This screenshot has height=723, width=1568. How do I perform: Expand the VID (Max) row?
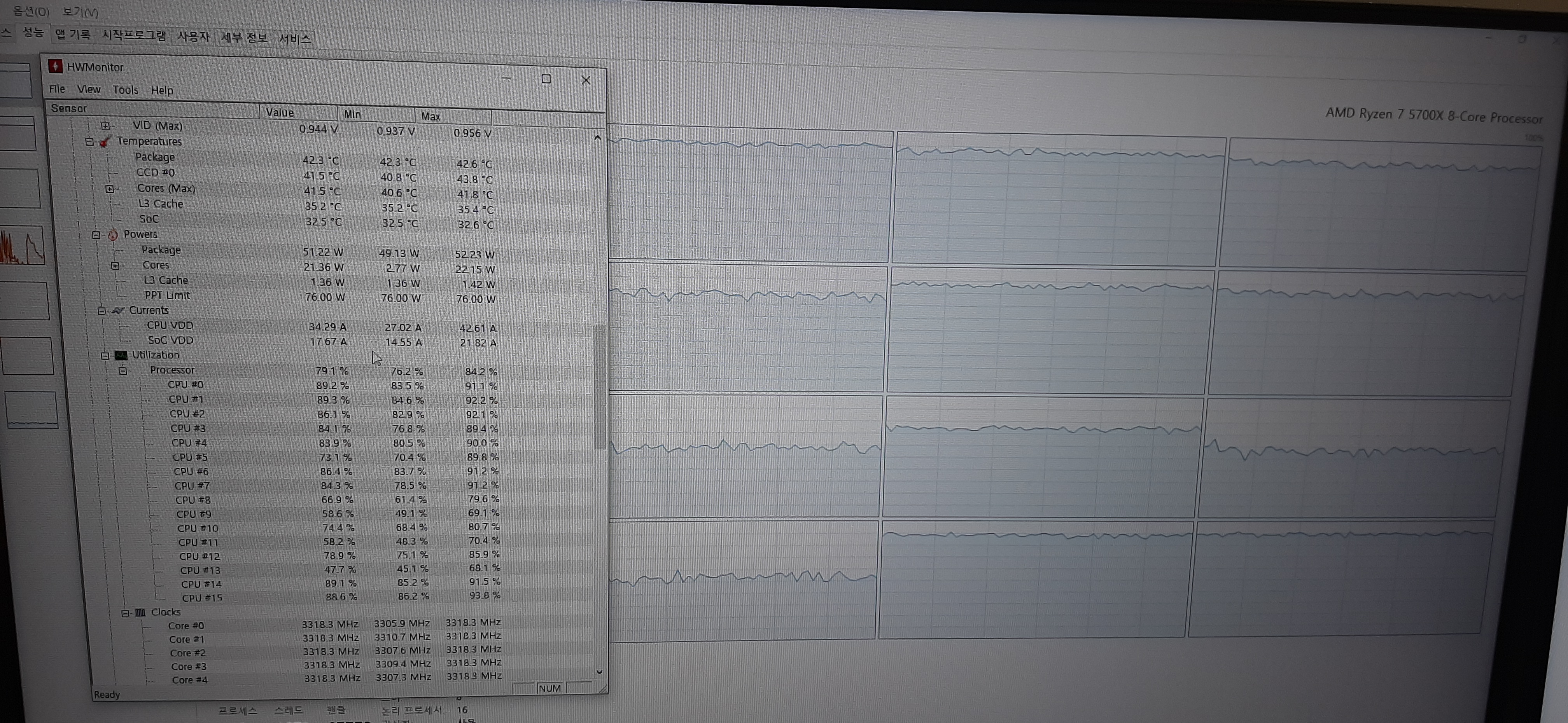point(105,126)
